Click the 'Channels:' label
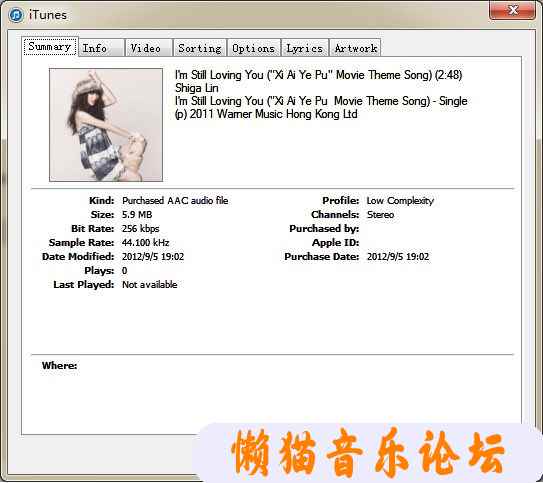This screenshot has height=483, width=543. pos(335,215)
